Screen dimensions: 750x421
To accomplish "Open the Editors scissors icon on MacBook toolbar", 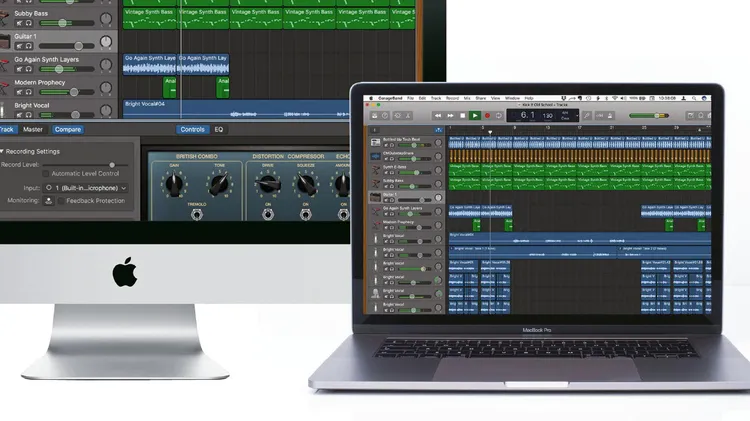I will coord(408,115).
